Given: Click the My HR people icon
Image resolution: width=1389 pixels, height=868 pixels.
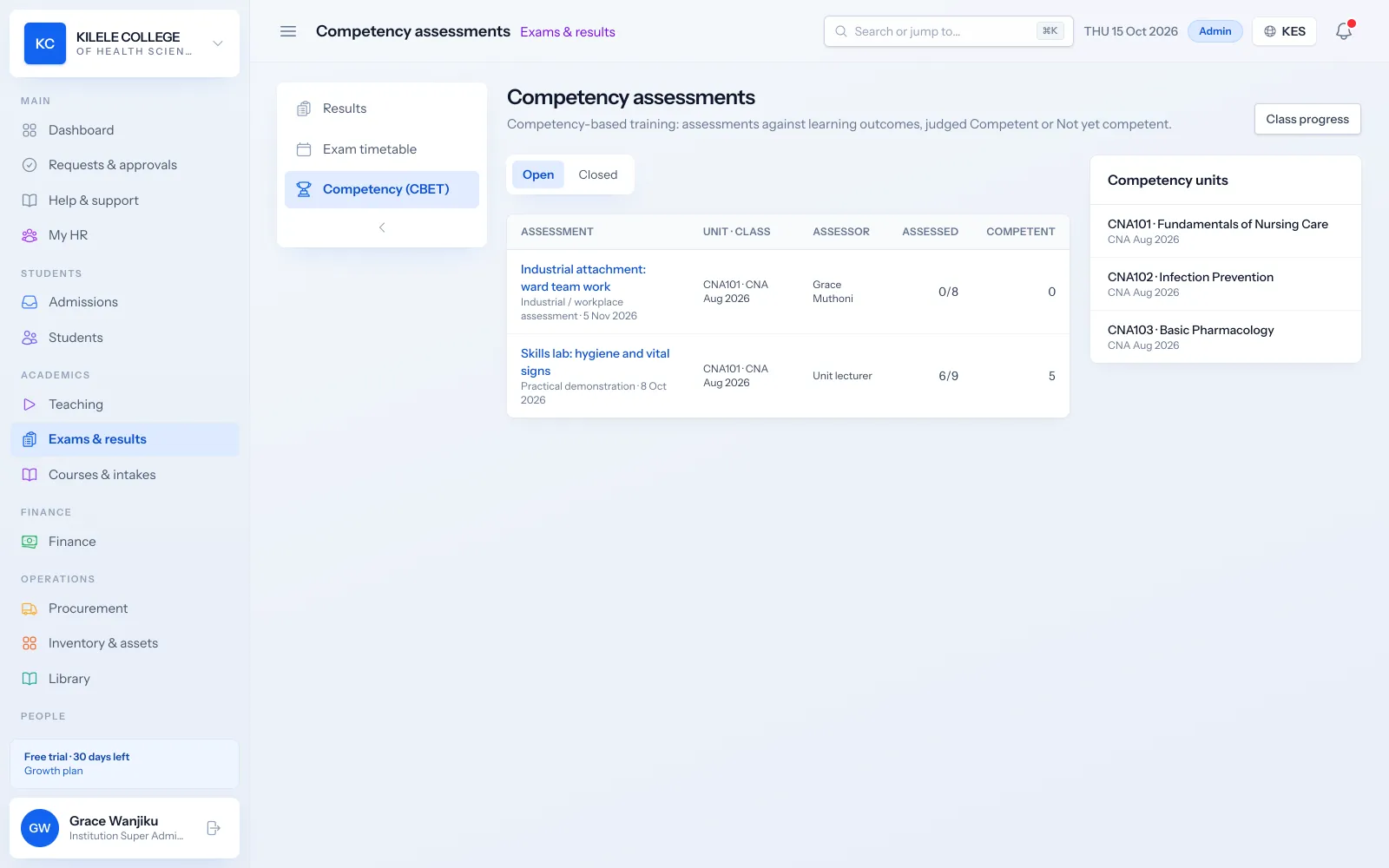Looking at the screenshot, I should click(x=30, y=235).
